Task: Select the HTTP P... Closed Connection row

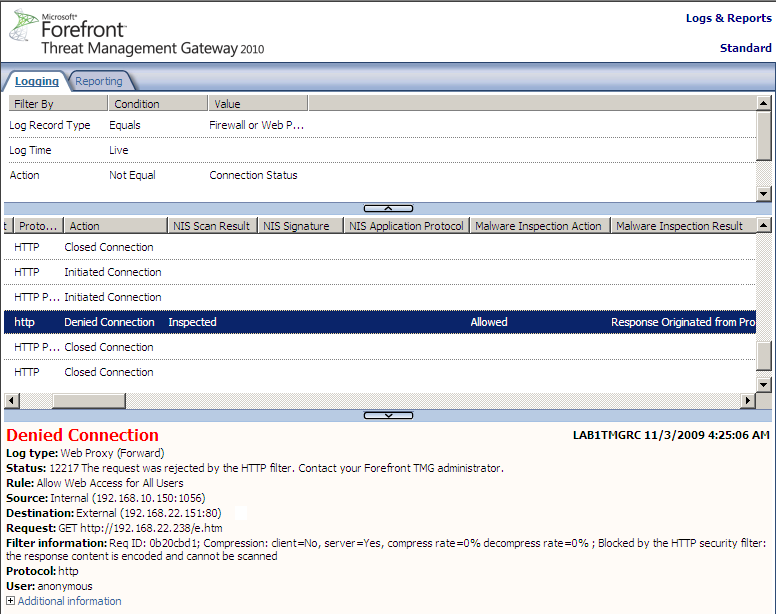Action: coord(380,347)
